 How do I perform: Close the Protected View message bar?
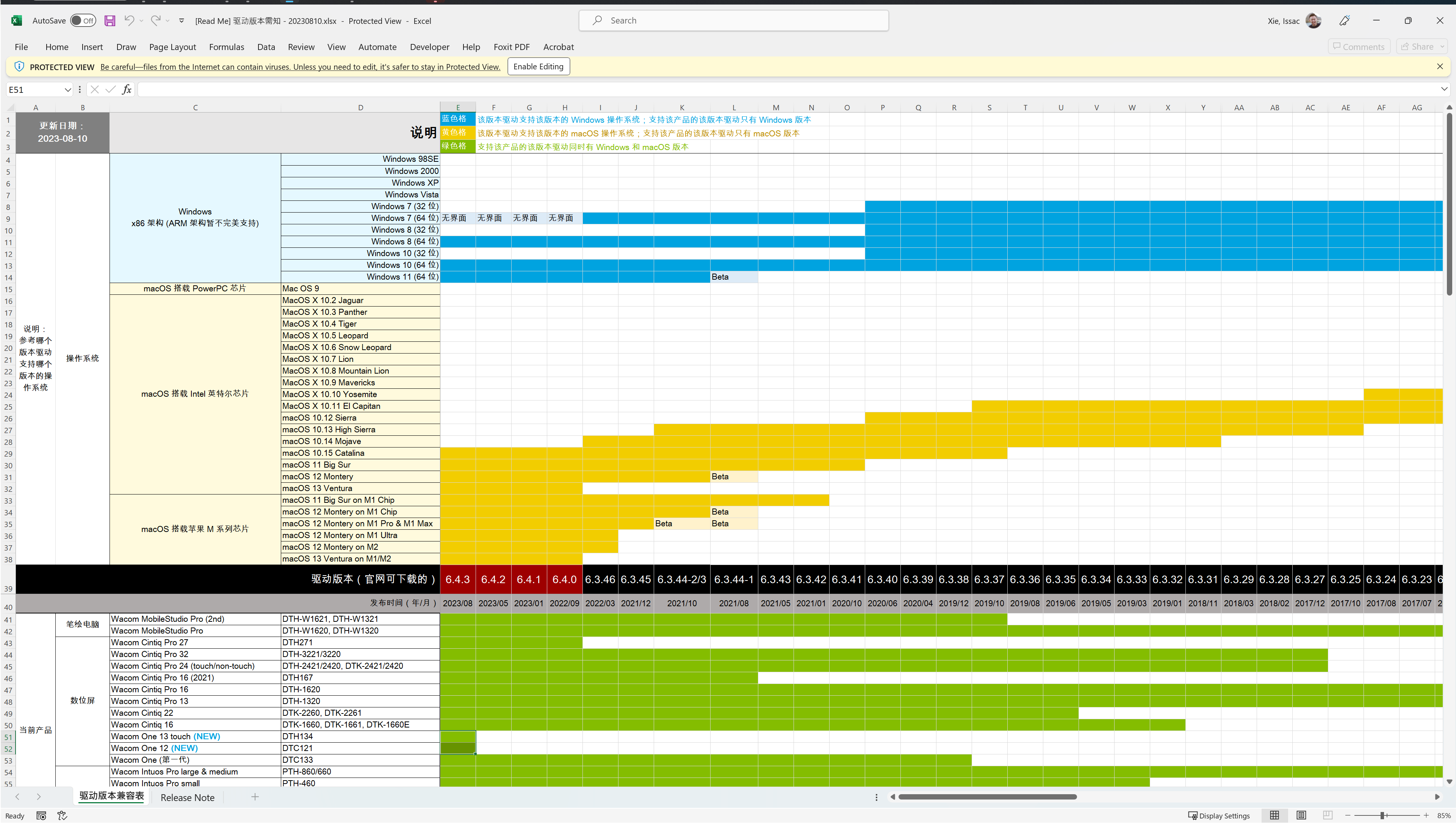tap(1440, 66)
